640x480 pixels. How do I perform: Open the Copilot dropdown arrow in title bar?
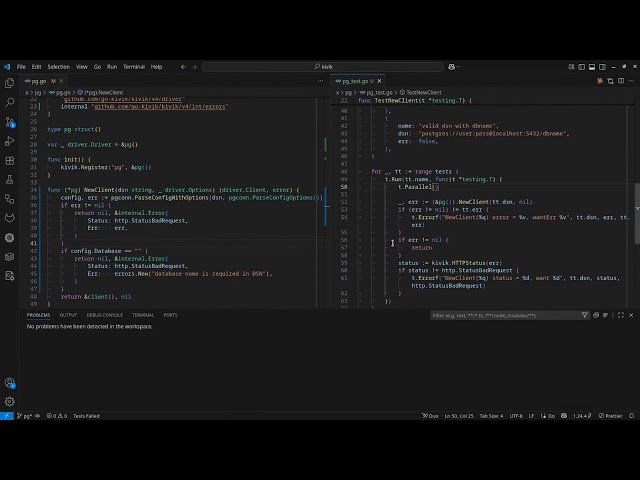click(x=458, y=67)
